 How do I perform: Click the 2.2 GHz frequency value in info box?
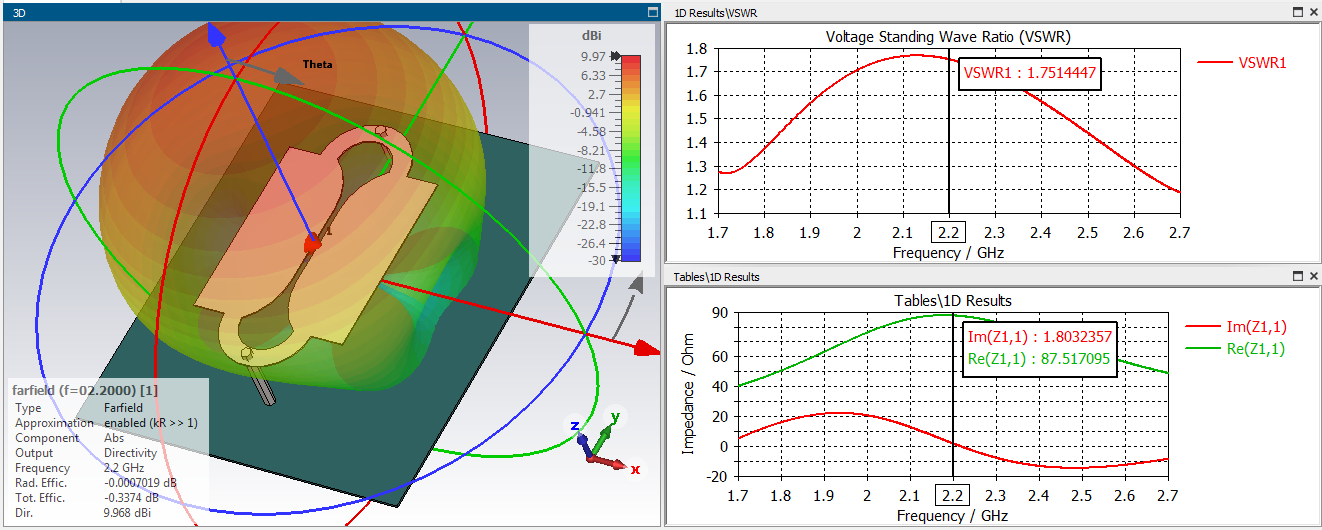[124, 468]
